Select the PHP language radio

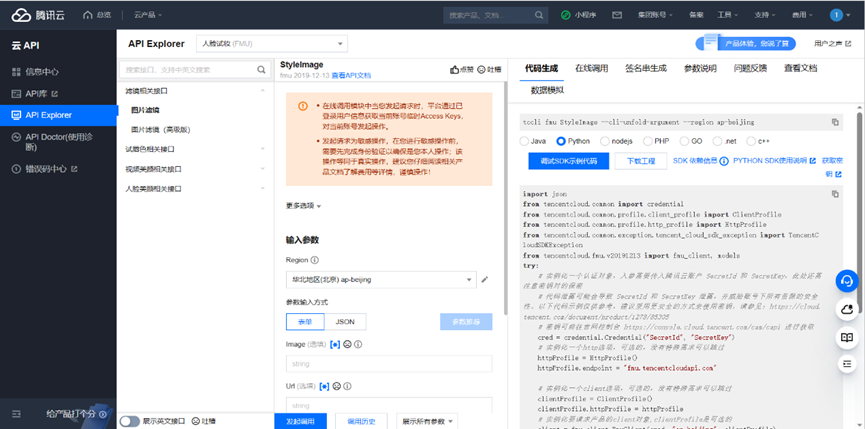click(x=647, y=141)
